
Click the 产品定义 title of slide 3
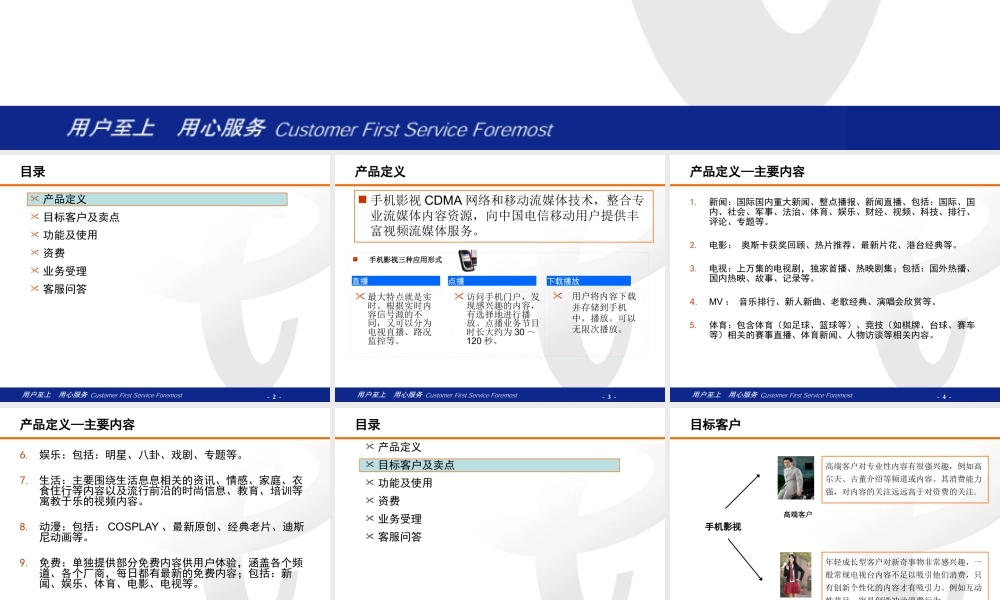point(380,172)
